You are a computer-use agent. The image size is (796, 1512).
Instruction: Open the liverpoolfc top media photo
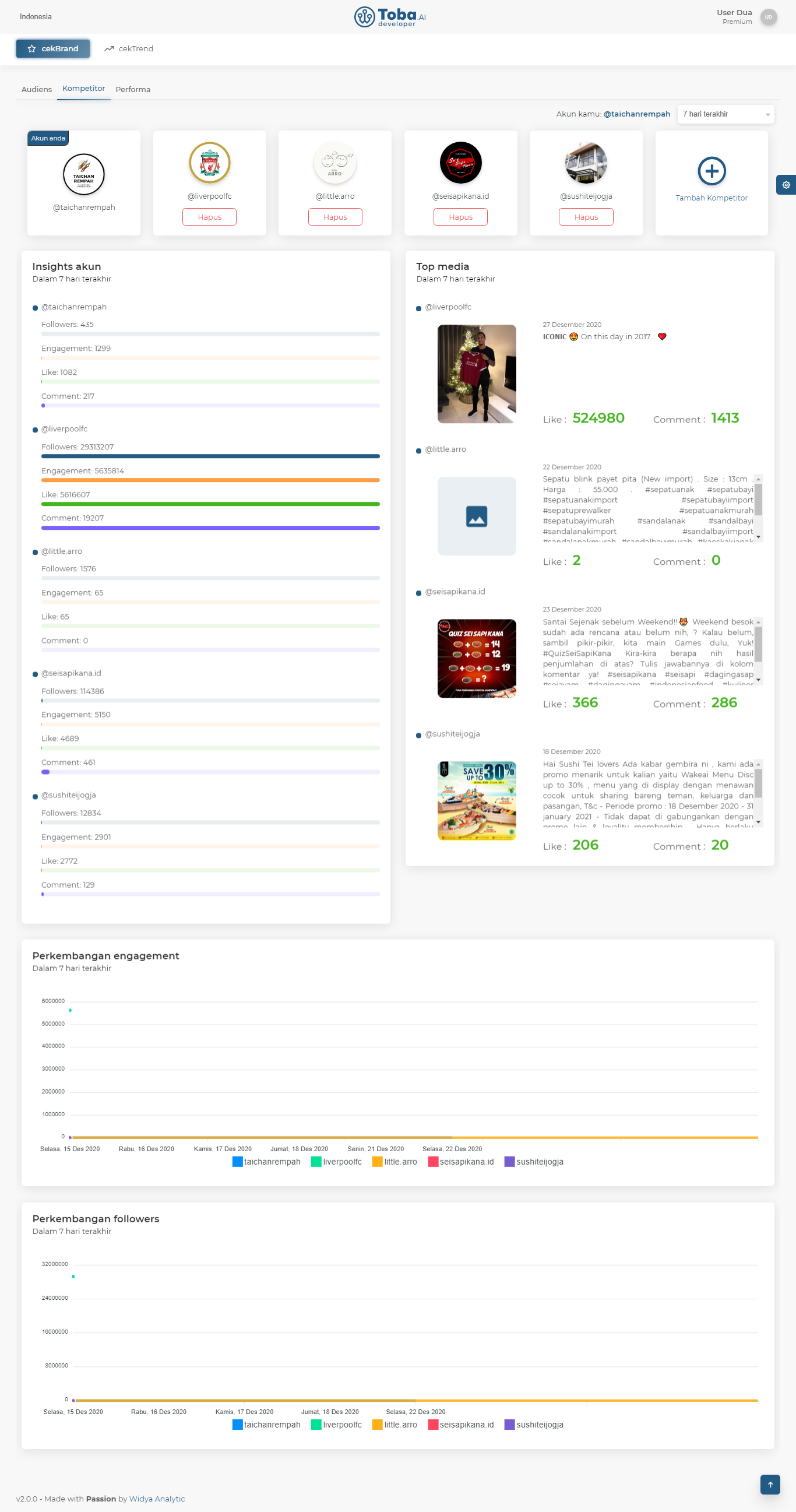(x=476, y=374)
